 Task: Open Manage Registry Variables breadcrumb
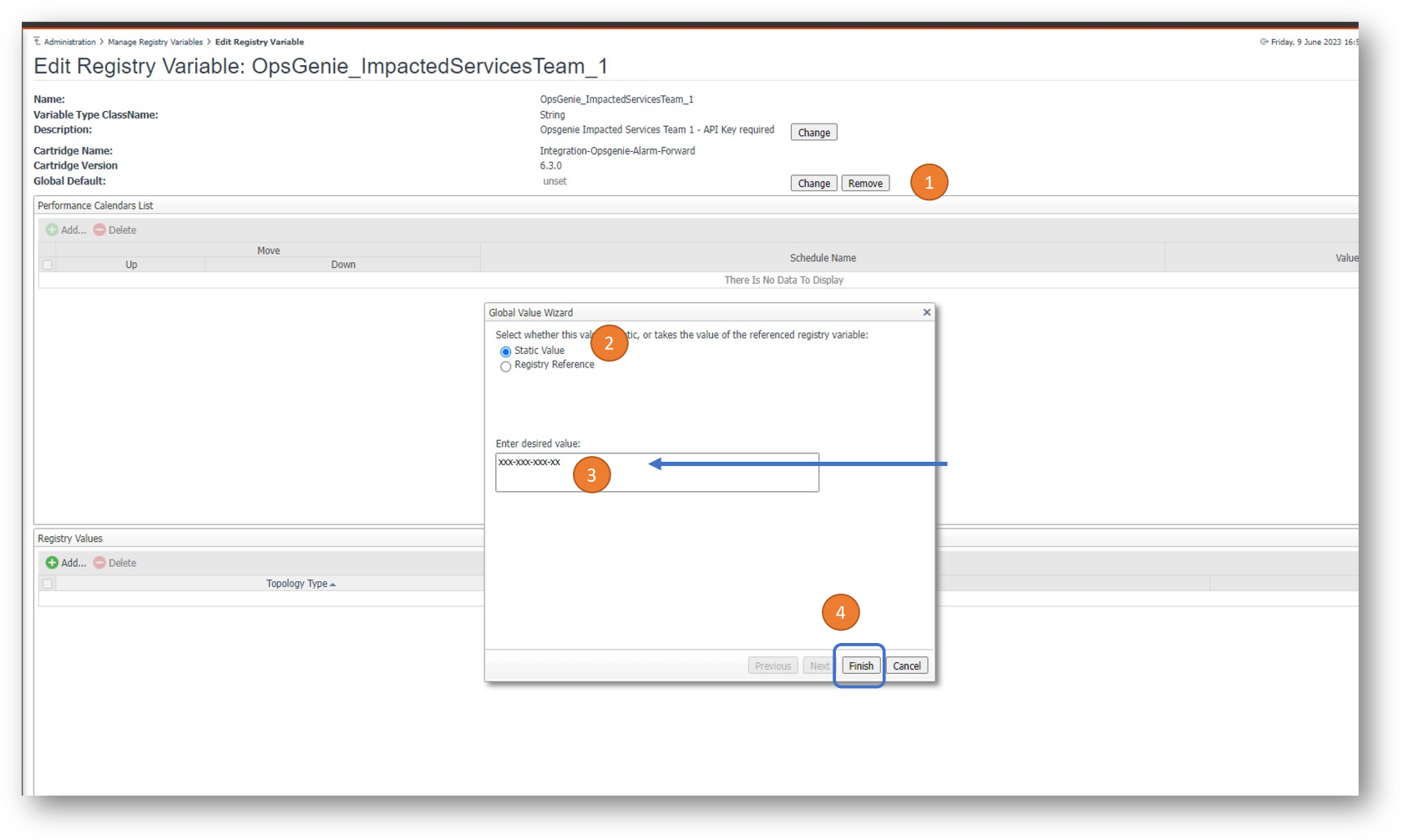click(154, 42)
